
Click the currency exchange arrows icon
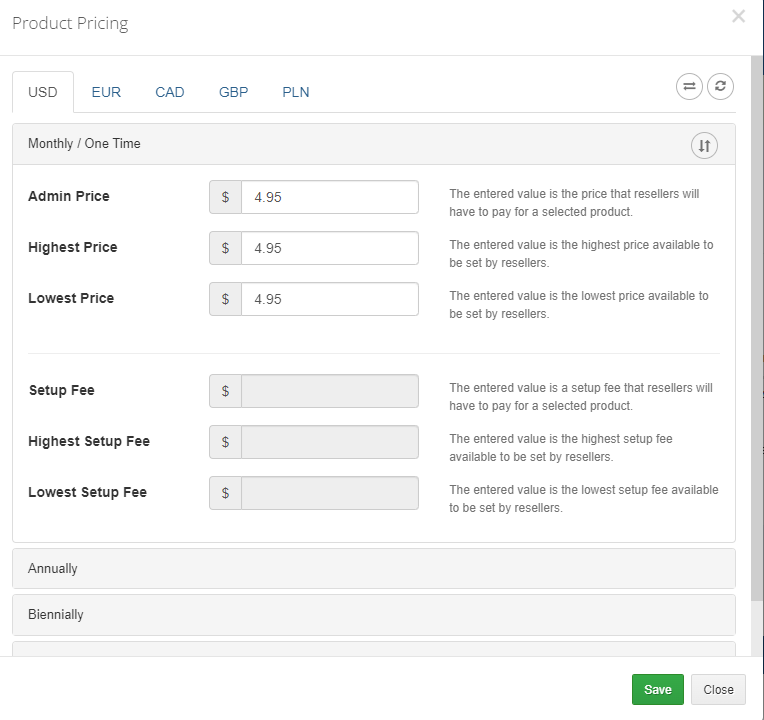(x=689, y=87)
